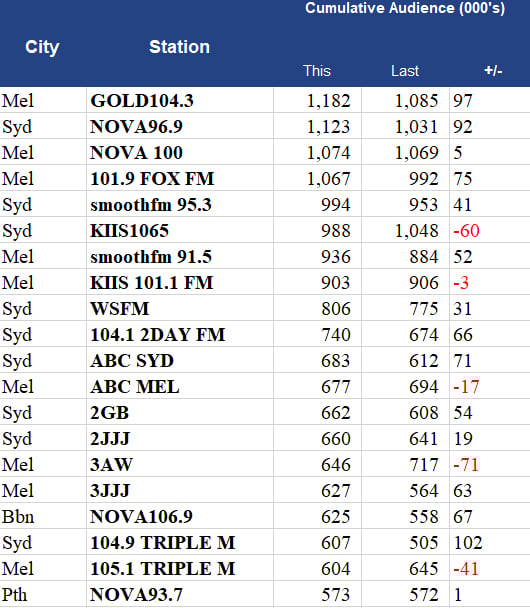Image resolution: width=530 pixels, height=608 pixels.
Task: Click the 1,031 last value
Action: pos(416,127)
